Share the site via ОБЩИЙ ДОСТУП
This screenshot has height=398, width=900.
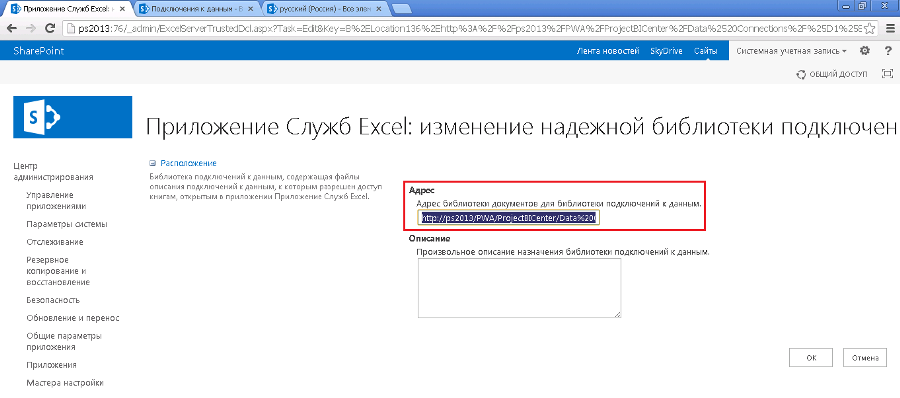(x=832, y=74)
